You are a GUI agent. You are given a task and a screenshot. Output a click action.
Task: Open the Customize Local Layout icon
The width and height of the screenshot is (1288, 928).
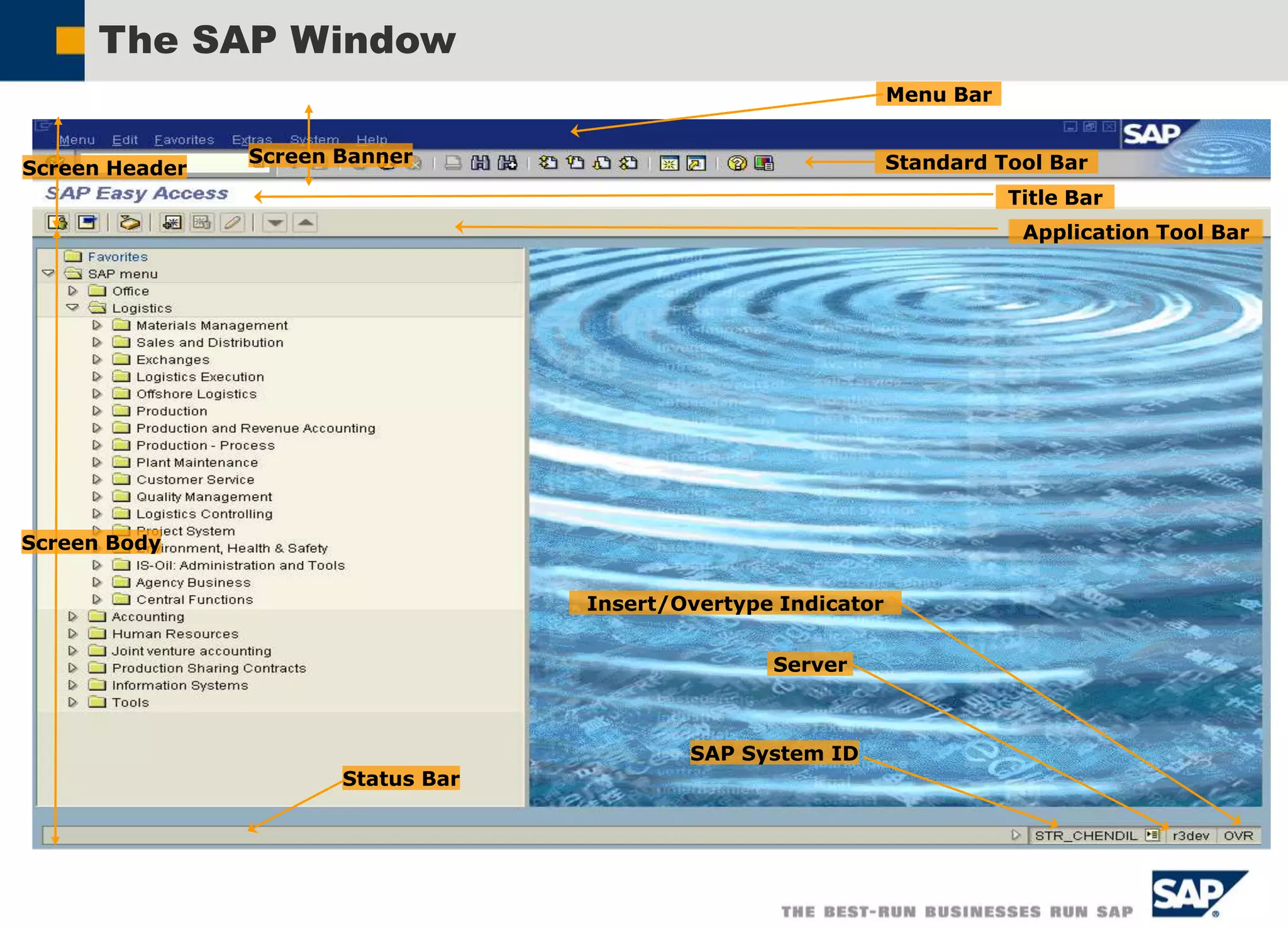763,164
